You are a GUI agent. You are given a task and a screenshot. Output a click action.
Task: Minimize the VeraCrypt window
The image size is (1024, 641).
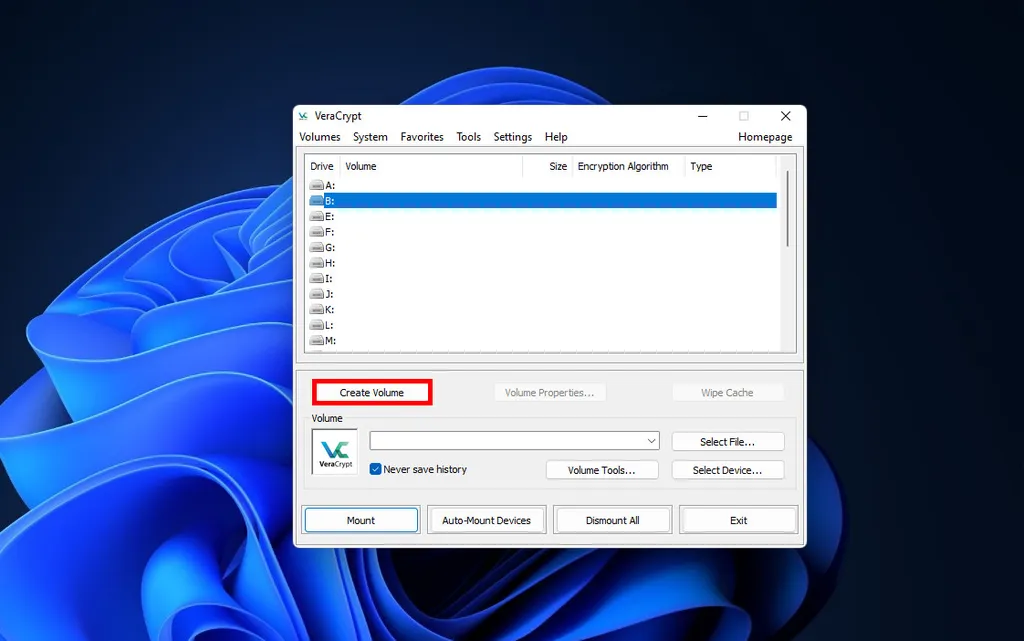703,116
